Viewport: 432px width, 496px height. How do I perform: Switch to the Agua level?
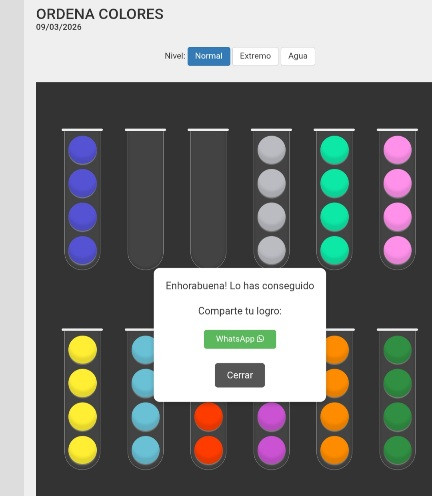point(298,56)
